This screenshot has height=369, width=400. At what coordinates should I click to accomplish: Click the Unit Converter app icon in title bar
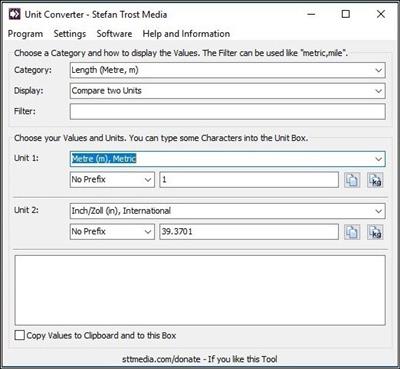coord(14,14)
